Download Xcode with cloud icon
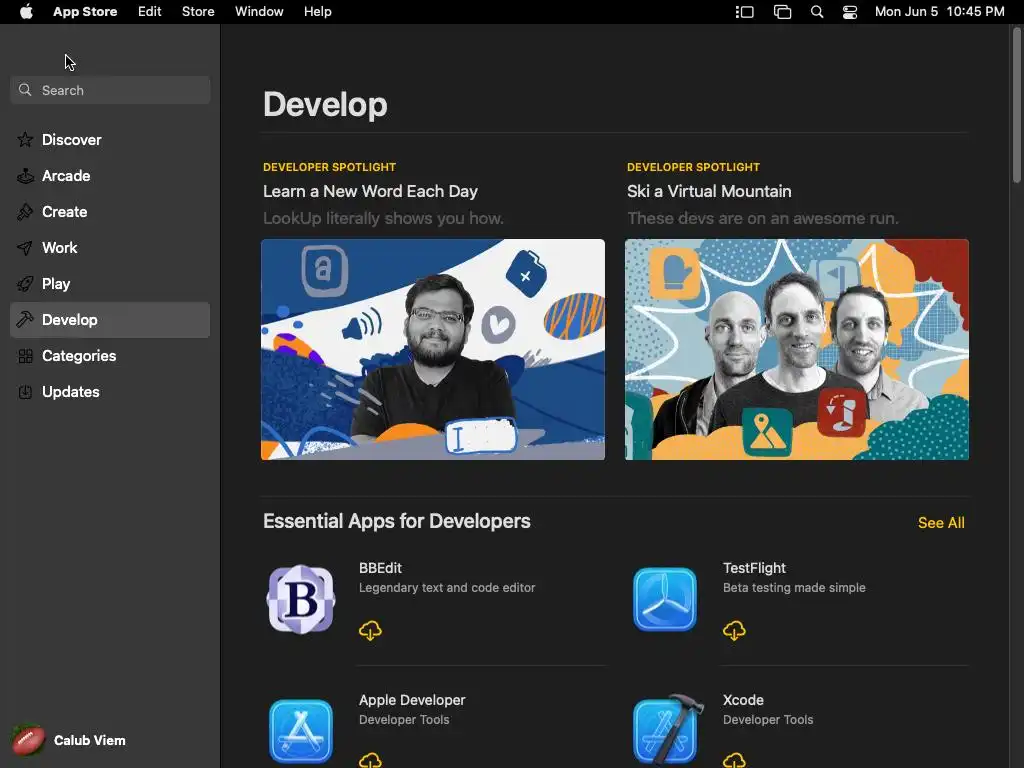The height and width of the screenshot is (768, 1024). pyautogui.click(x=734, y=760)
